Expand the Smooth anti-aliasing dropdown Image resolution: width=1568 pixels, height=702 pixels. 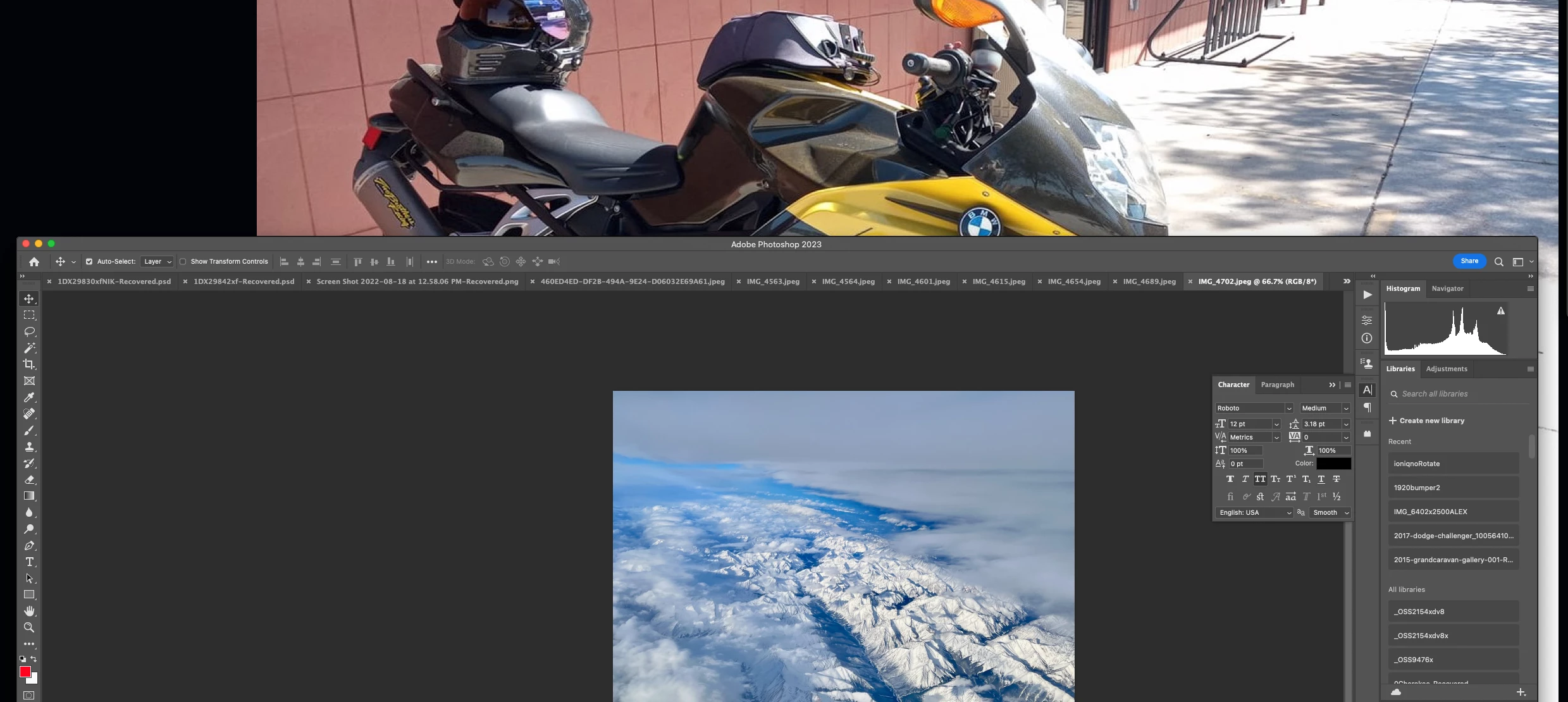(1331, 513)
